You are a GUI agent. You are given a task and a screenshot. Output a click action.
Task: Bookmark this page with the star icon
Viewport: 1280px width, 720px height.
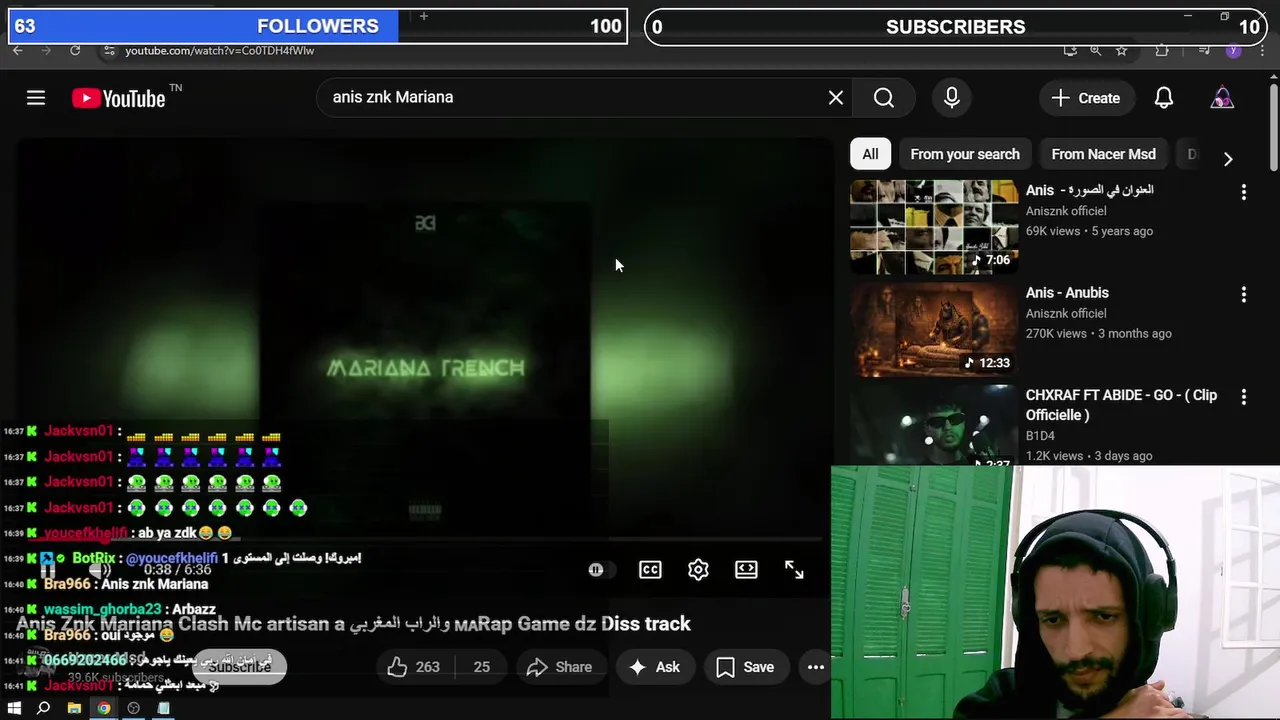[x=1122, y=50]
